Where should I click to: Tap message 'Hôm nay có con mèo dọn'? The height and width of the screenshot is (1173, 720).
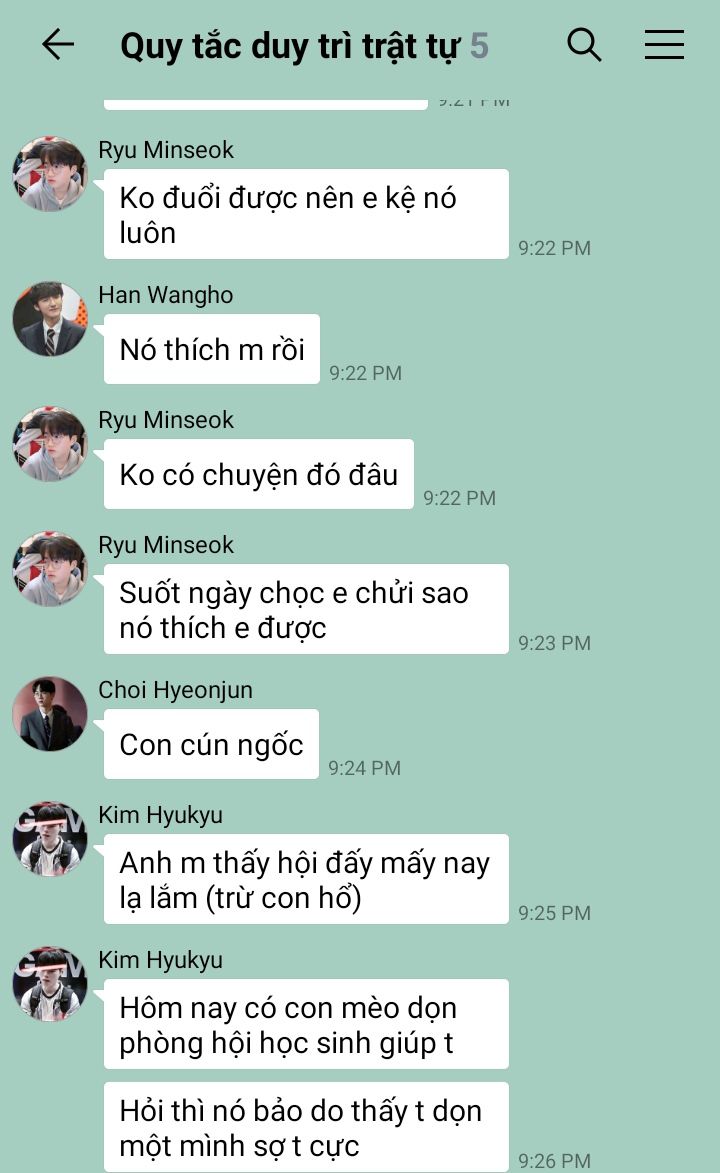tap(306, 1025)
